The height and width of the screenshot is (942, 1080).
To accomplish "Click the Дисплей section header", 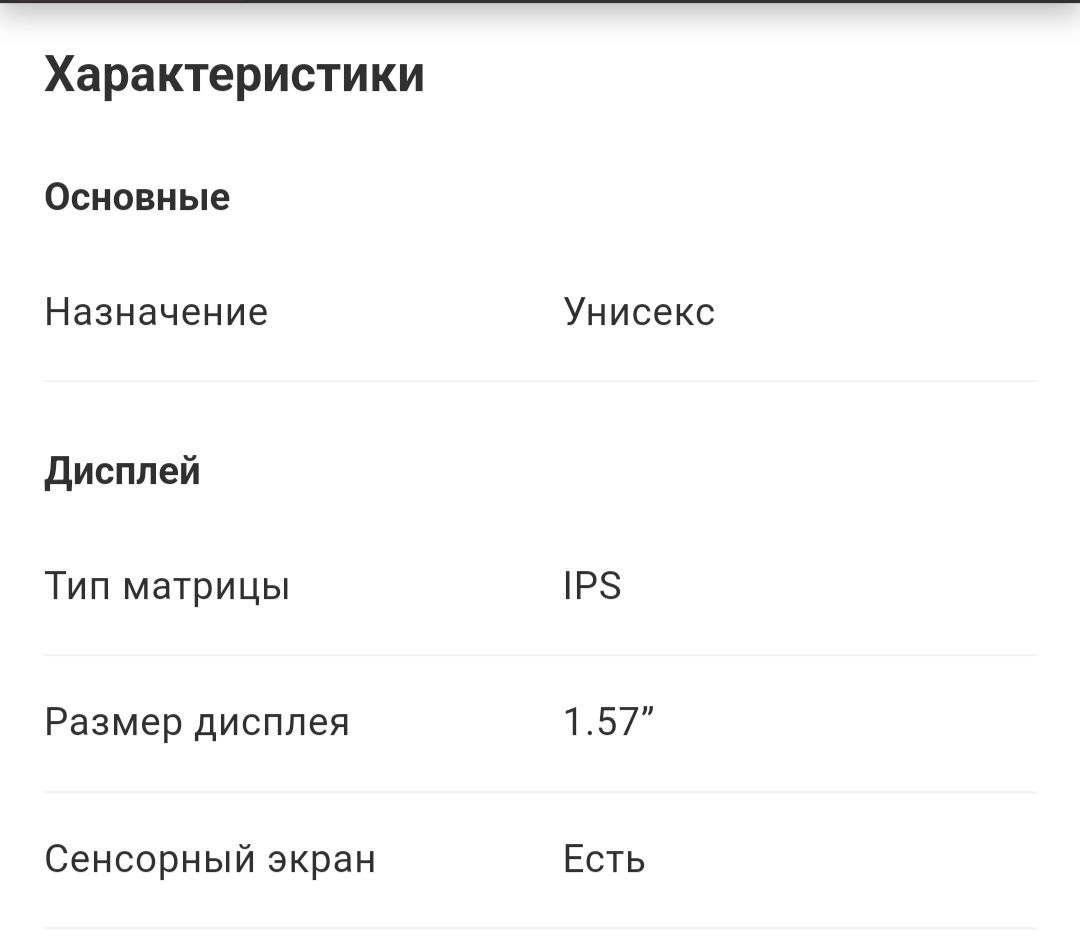I will pos(123,472).
